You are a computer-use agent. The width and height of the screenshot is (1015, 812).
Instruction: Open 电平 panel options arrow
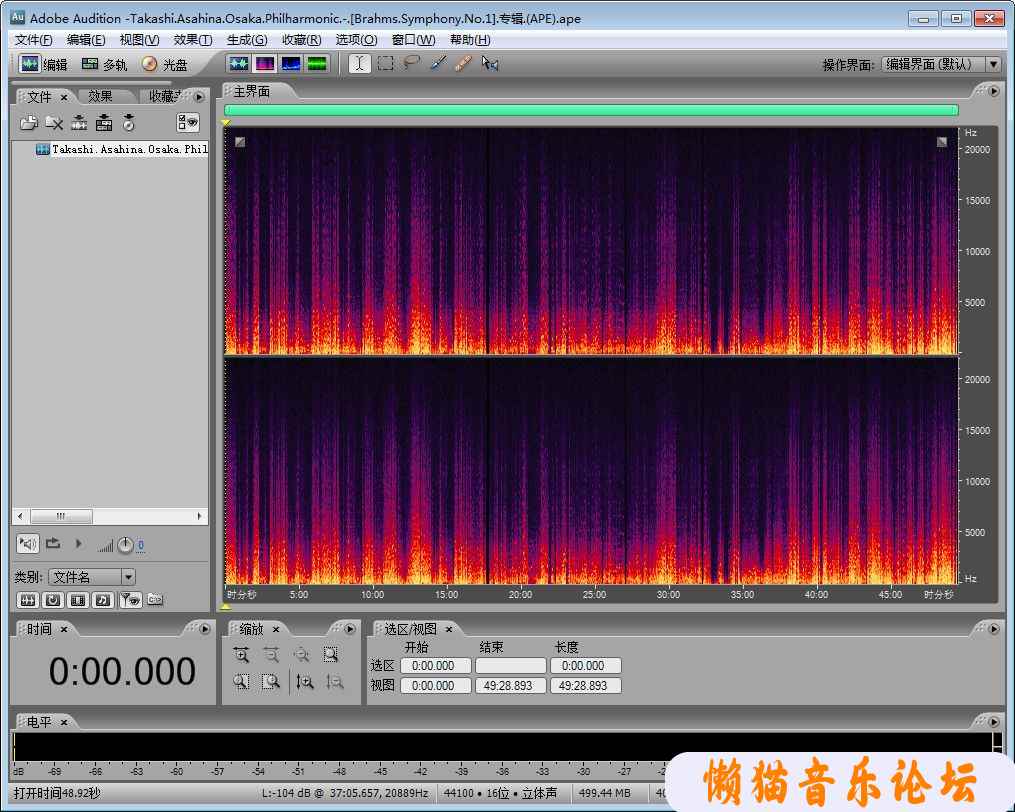994,721
